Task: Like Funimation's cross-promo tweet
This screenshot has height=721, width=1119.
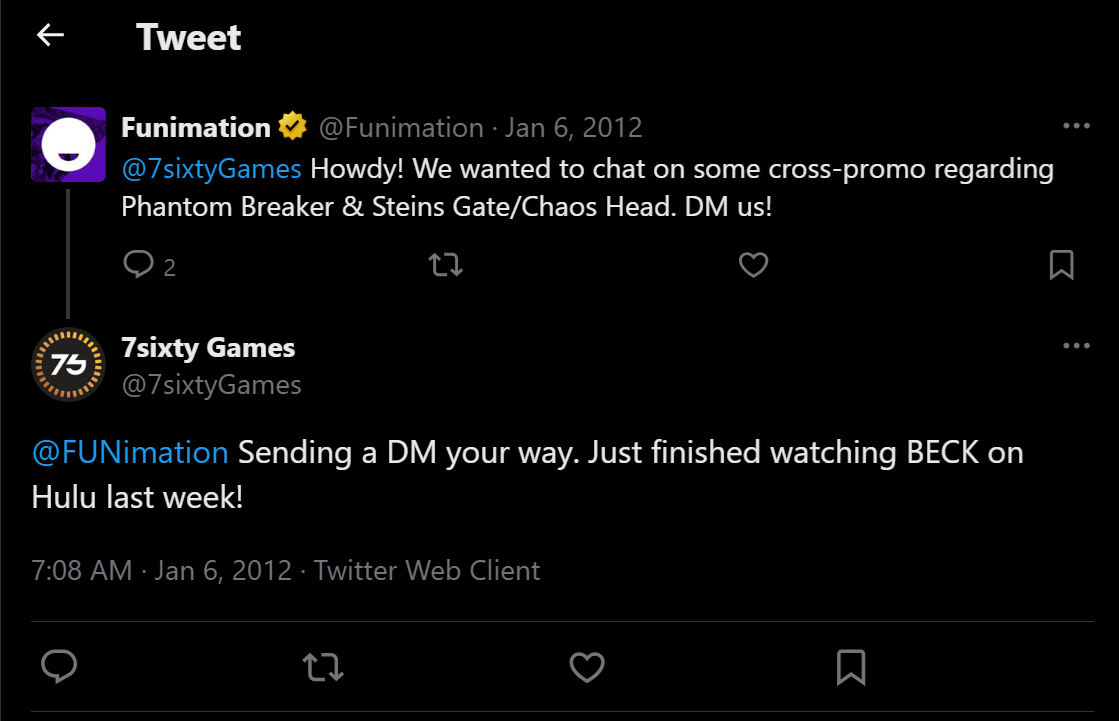Action: (x=753, y=265)
